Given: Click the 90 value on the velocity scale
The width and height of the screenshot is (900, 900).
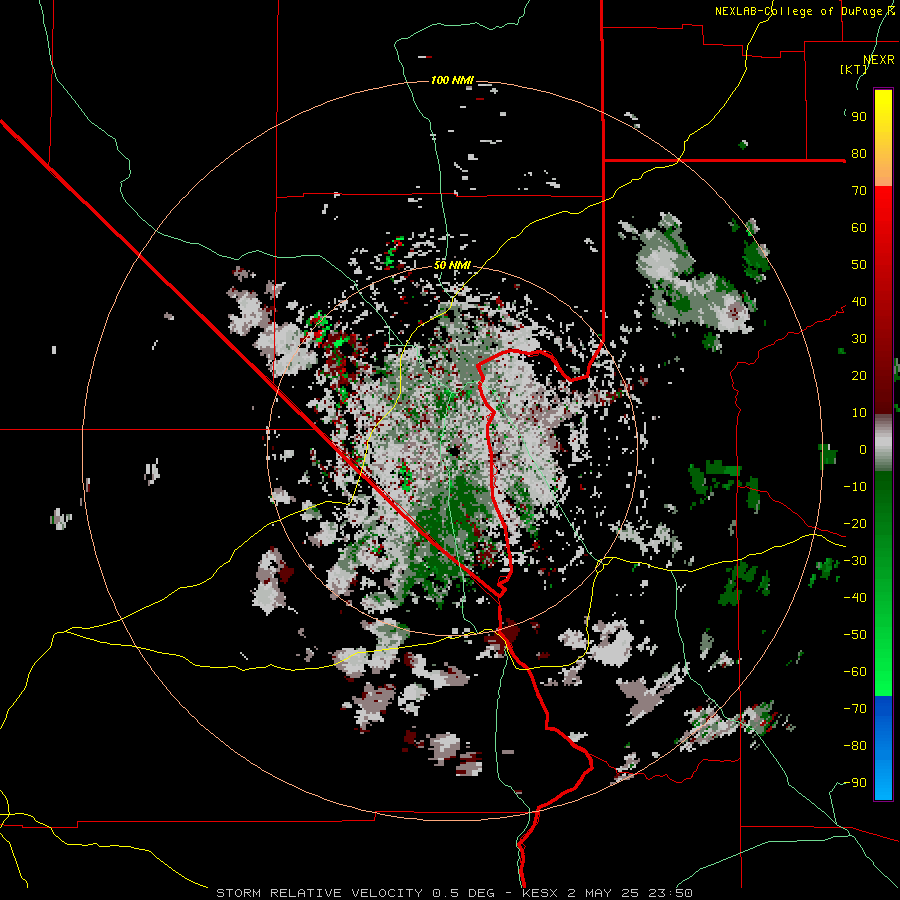Looking at the screenshot, I should click(x=859, y=117).
